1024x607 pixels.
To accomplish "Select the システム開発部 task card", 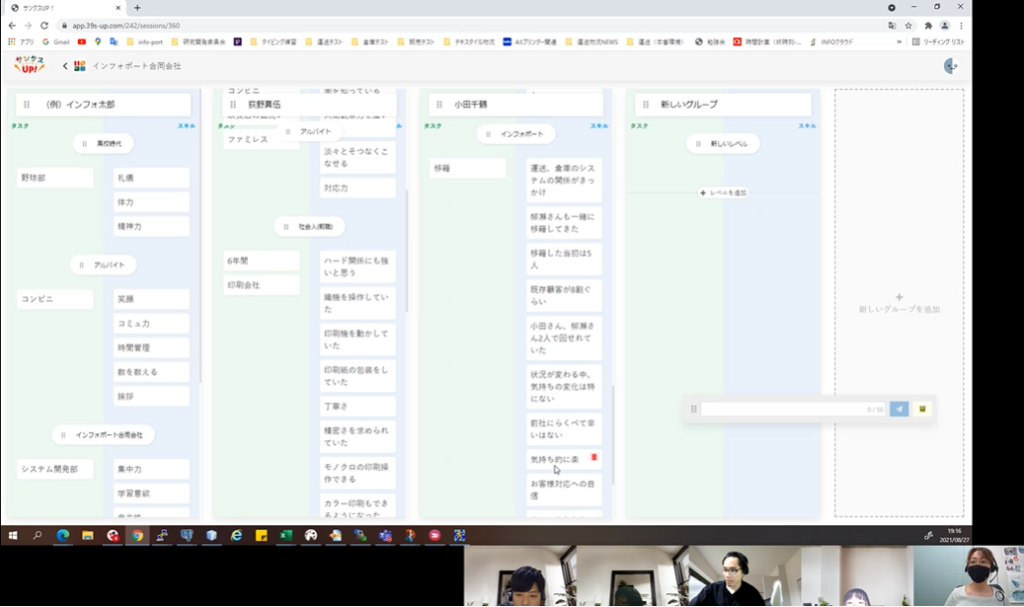I will pyautogui.click(x=55, y=469).
